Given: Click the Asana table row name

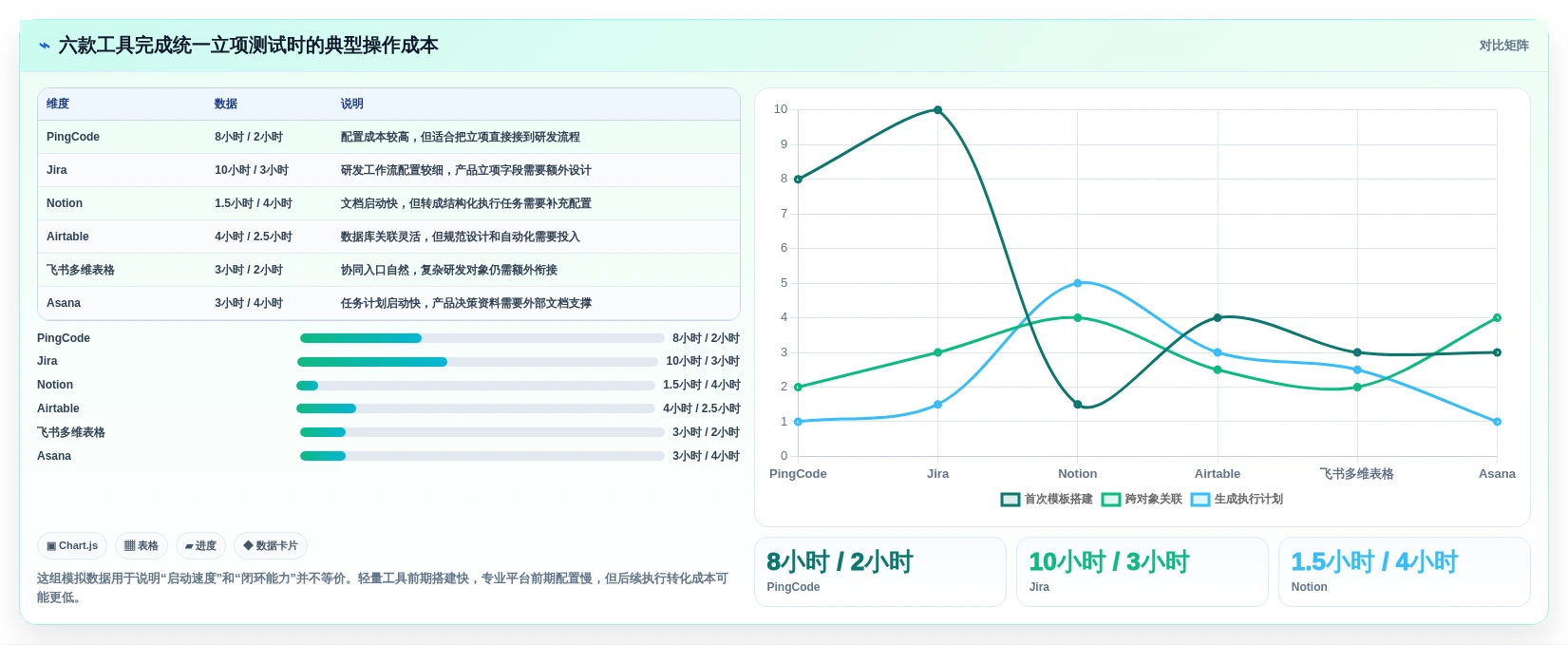Looking at the screenshot, I should click(64, 303).
